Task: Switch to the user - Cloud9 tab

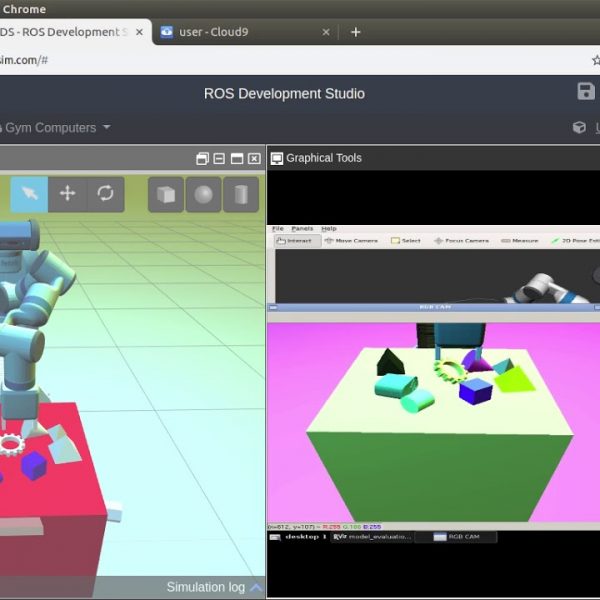Action: click(x=243, y=32)
